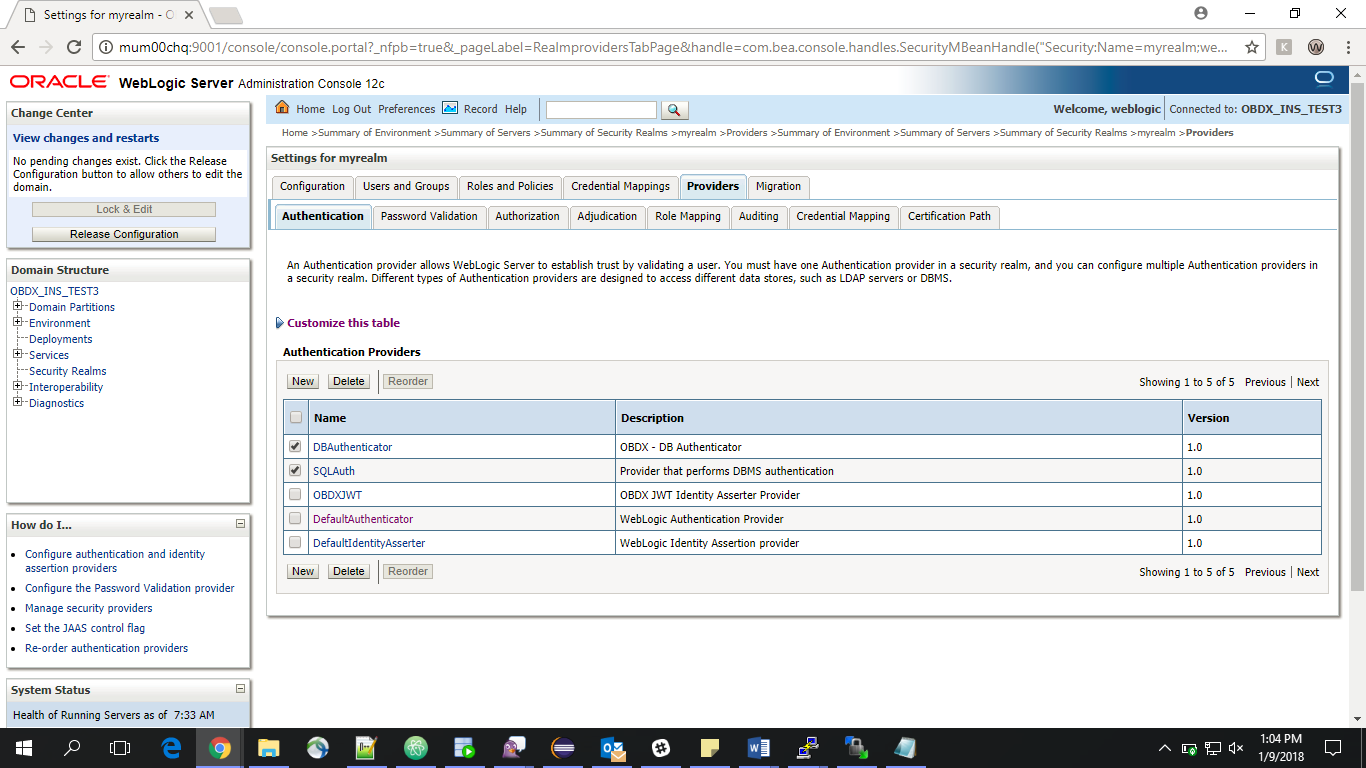This screenshot has width=1366, height=768.
Task: Expand the Interoperability tree node
Action: point(18,386)
